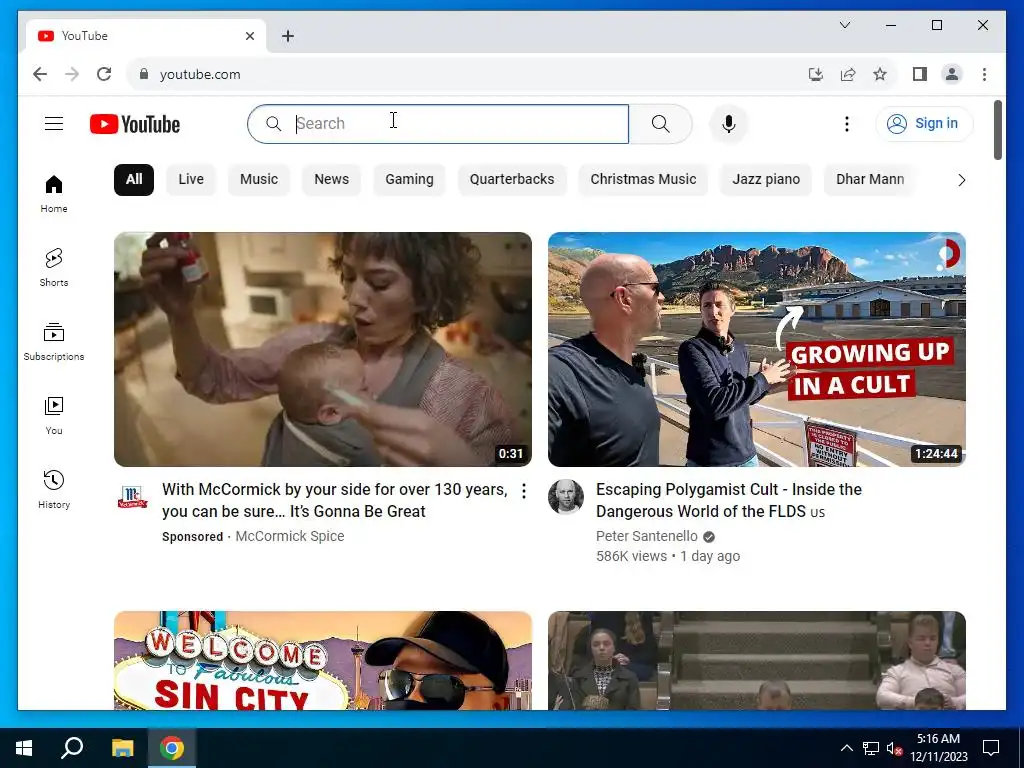Open the McCormick ad video thumbnail
The width and height of the screenshot is (1024, 768).
pos(323,349)
